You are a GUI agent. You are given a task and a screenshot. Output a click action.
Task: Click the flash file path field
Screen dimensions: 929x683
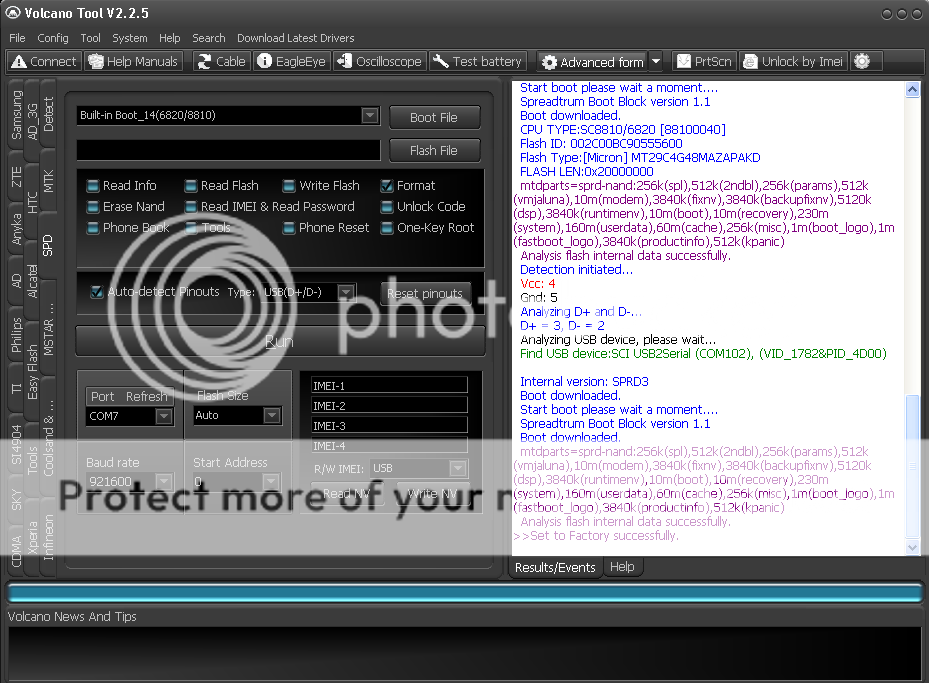[229, 150]
